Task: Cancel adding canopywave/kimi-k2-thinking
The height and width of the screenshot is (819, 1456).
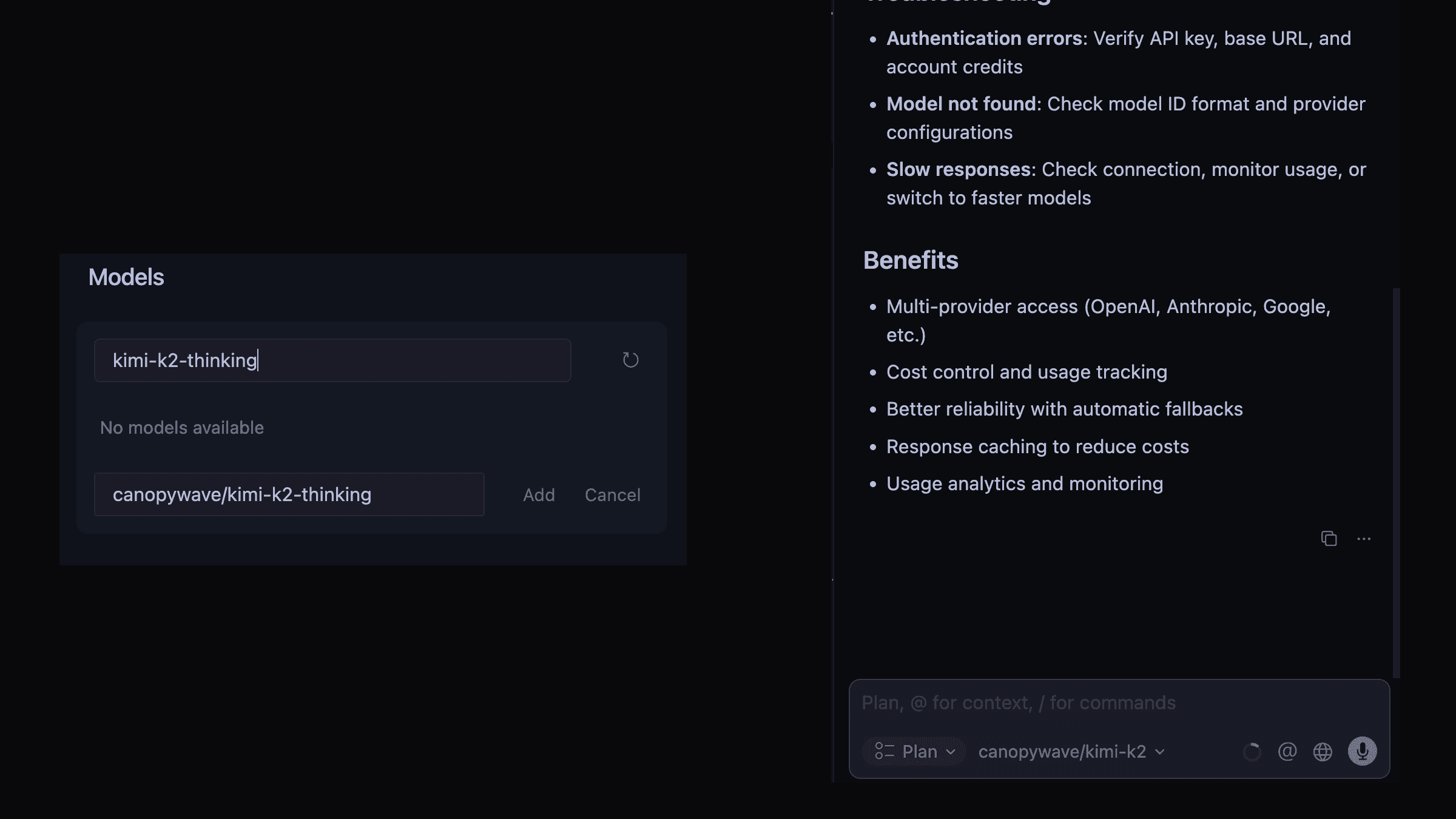Action: (x=613, y=494)
